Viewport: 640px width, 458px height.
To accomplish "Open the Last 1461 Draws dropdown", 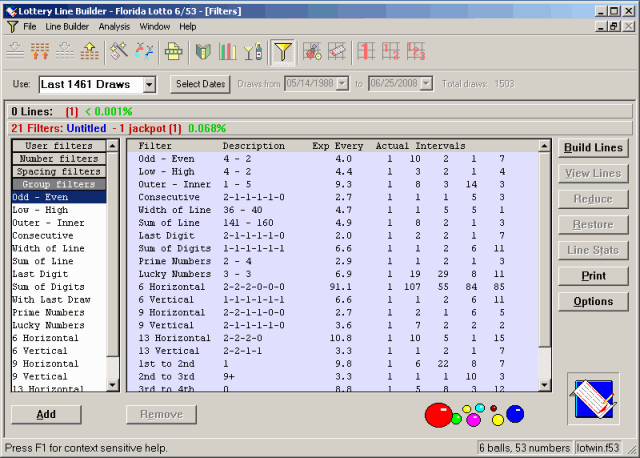I will click(149, 84).
